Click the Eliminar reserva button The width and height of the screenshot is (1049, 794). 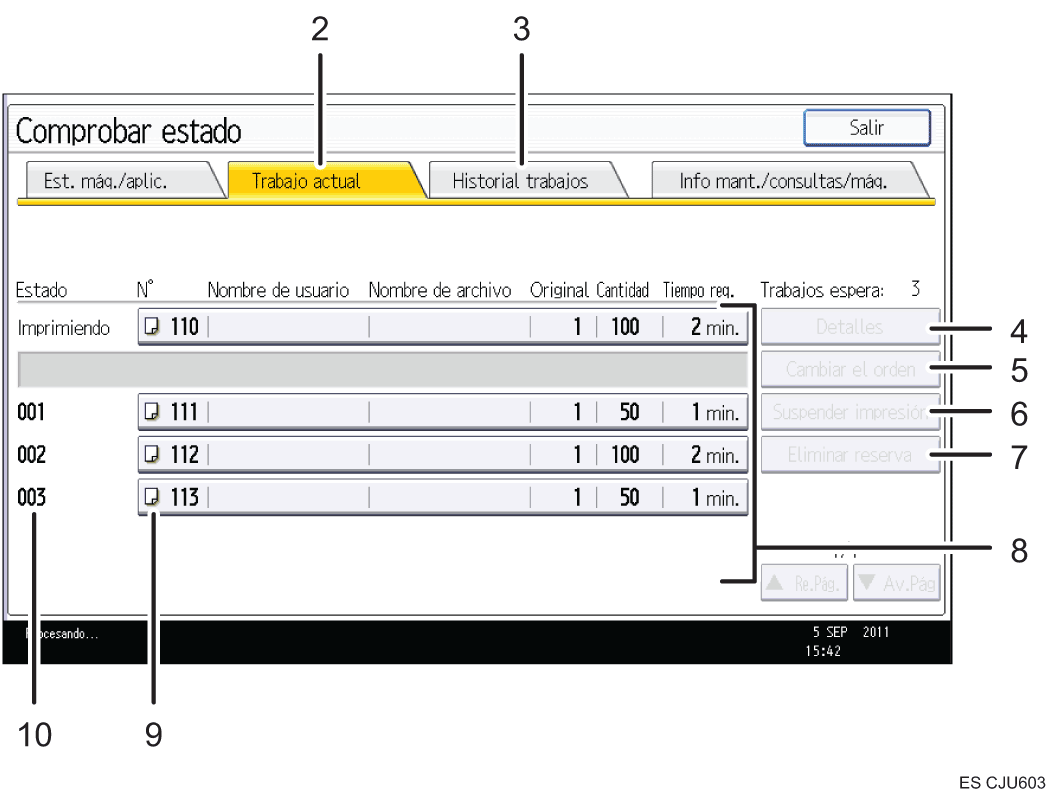coord(849,455)
